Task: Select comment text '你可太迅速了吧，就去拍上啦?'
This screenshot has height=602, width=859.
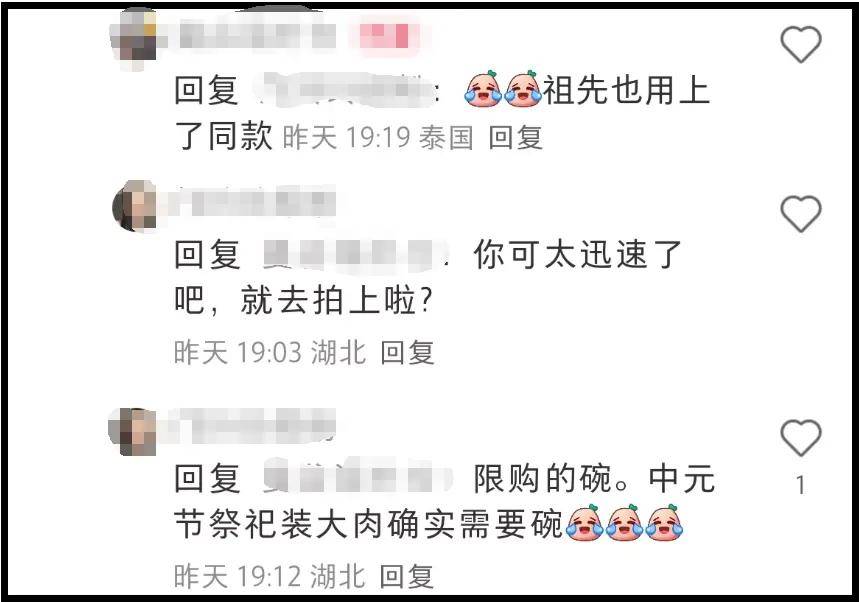Action: click(428, 277)
